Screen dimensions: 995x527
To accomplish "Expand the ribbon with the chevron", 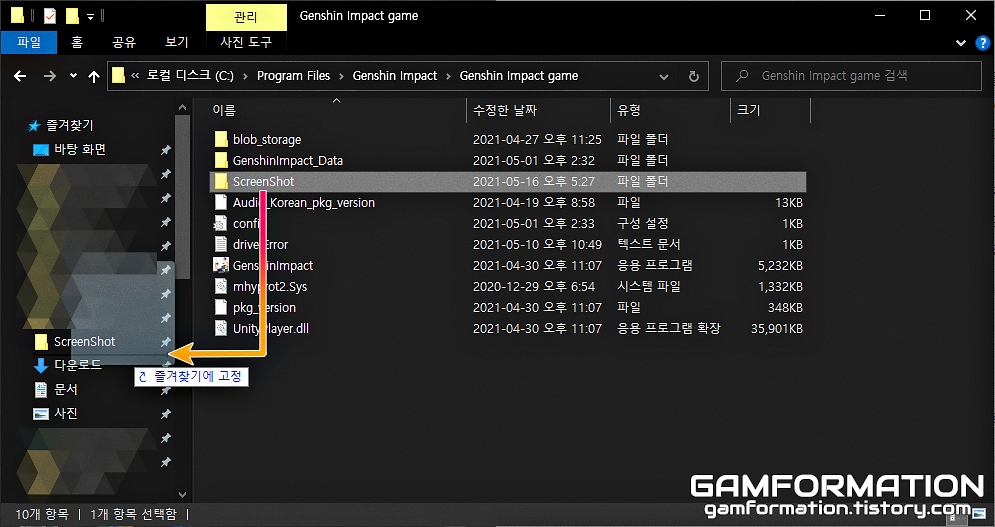I will pyautogui.click(x=960, y=43).
